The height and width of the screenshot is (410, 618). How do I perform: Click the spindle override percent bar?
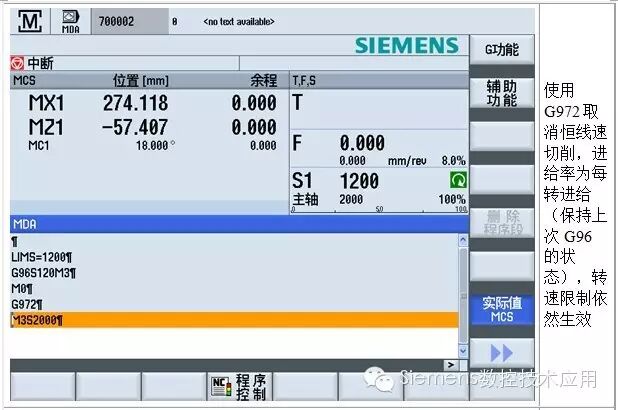pyautogui.click(x=379, y=210)
